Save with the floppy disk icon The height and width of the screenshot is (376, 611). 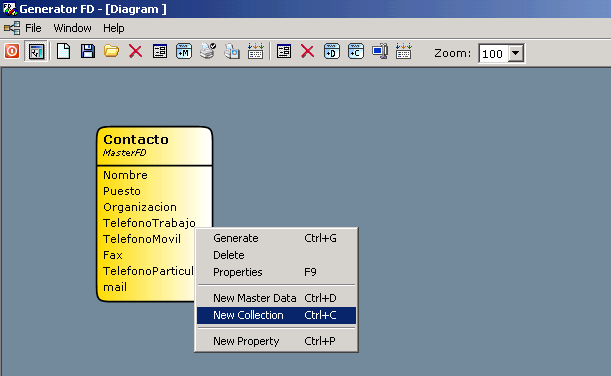88,51
